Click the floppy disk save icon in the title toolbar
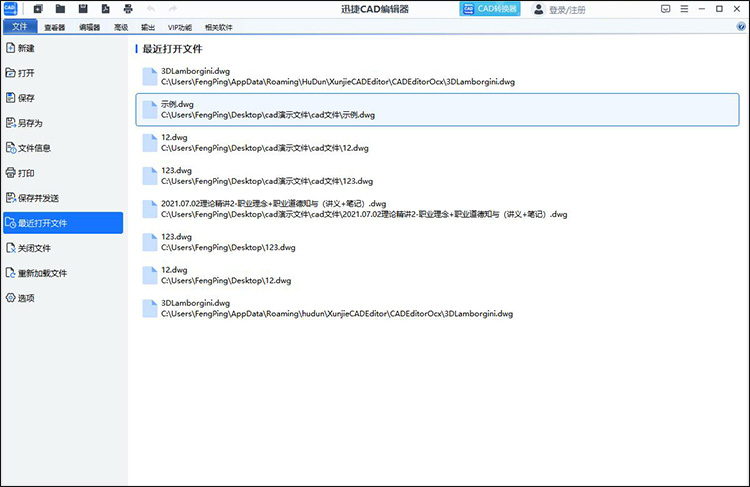750x487 pixels. tap(83, 9)
